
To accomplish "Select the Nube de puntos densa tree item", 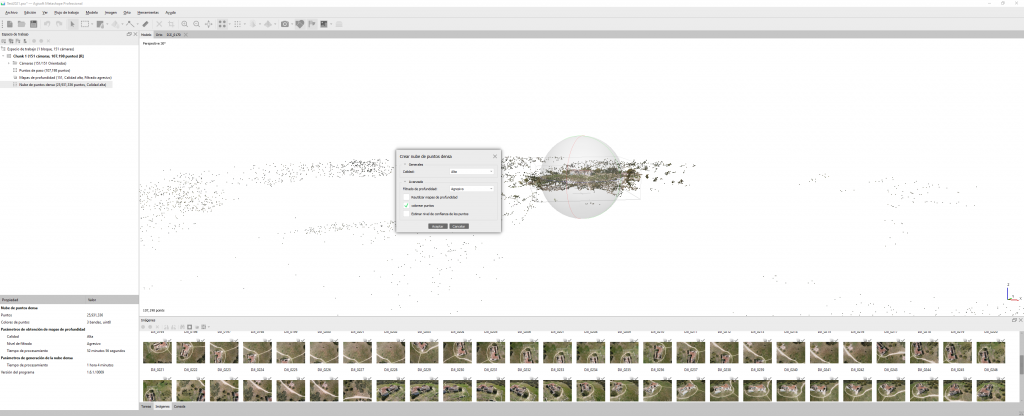I will pos(63,85).
